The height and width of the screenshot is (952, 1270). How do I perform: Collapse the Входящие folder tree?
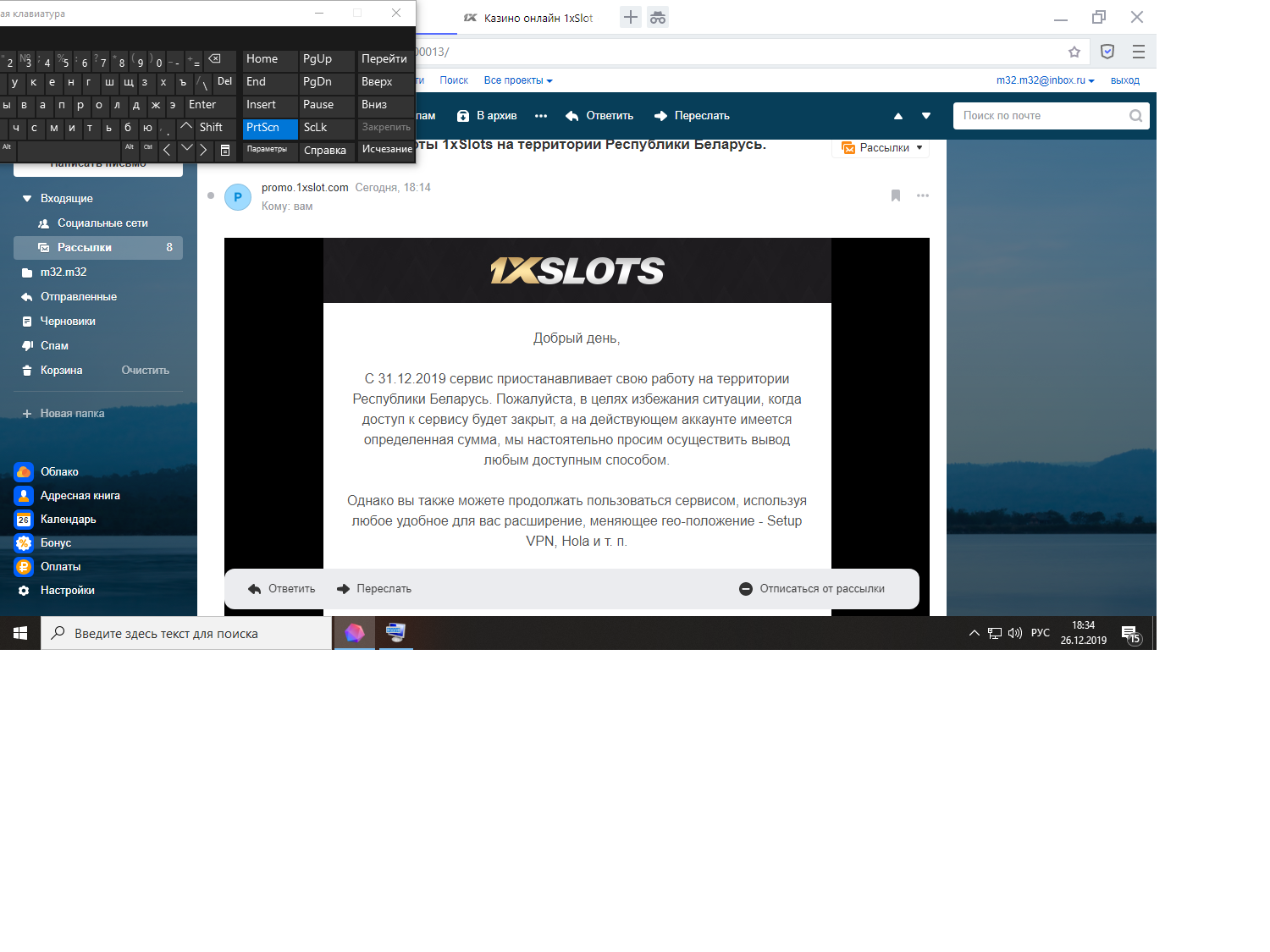[x=27, y=198]
